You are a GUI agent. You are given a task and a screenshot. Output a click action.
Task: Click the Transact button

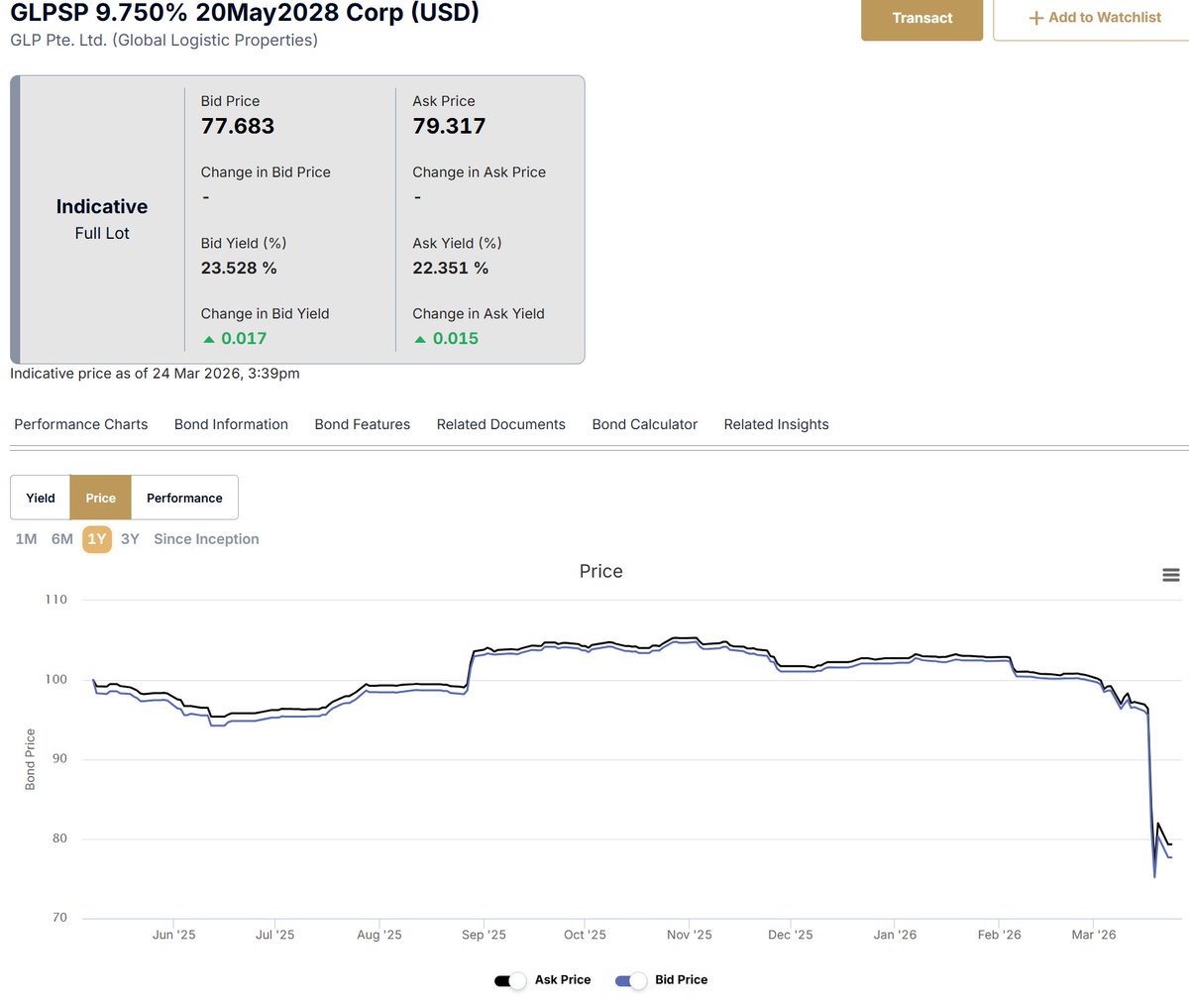pos(921,18)
